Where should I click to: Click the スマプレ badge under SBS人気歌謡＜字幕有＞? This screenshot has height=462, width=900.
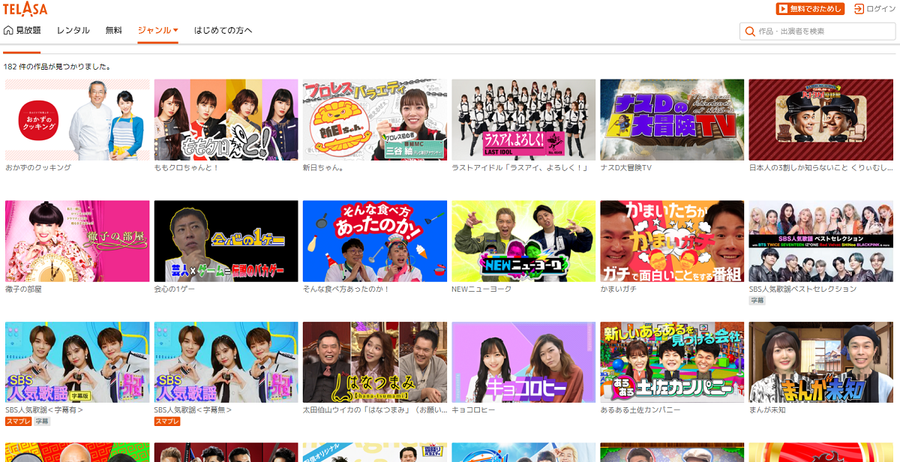(x=18, y=421)
